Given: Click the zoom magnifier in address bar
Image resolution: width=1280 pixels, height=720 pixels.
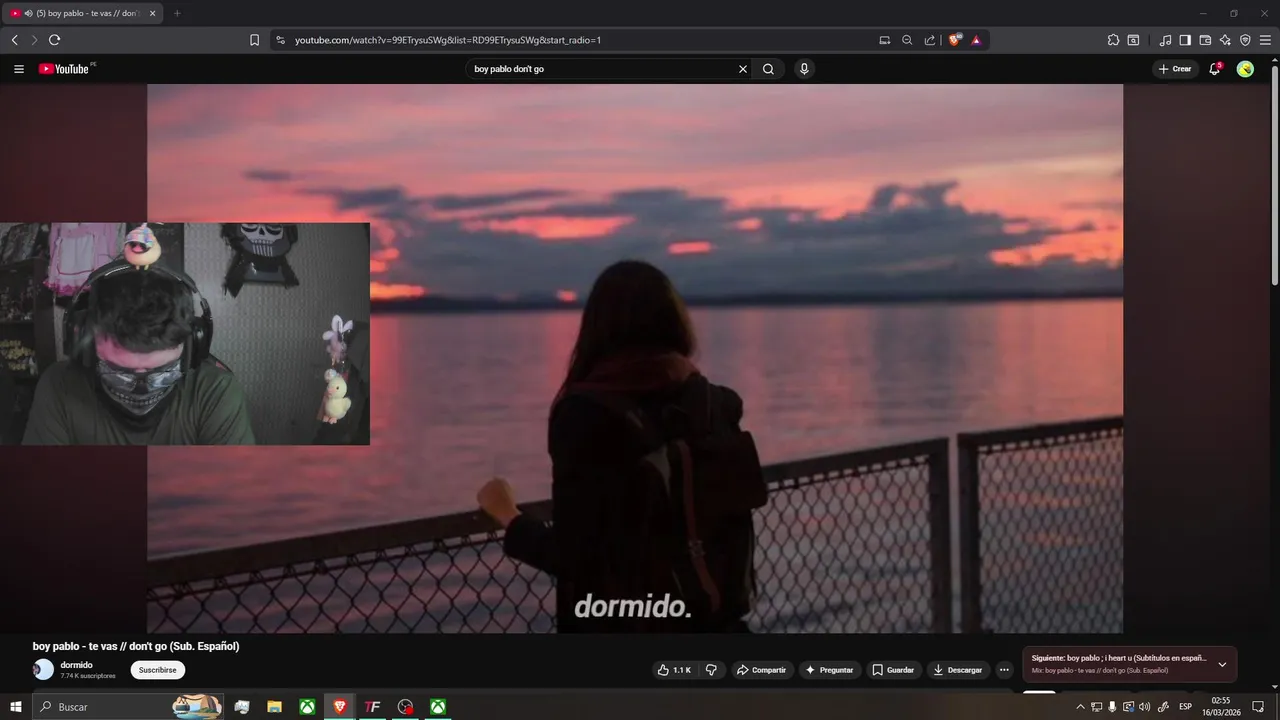Looking at the screenshot, I should coord(907,40).
